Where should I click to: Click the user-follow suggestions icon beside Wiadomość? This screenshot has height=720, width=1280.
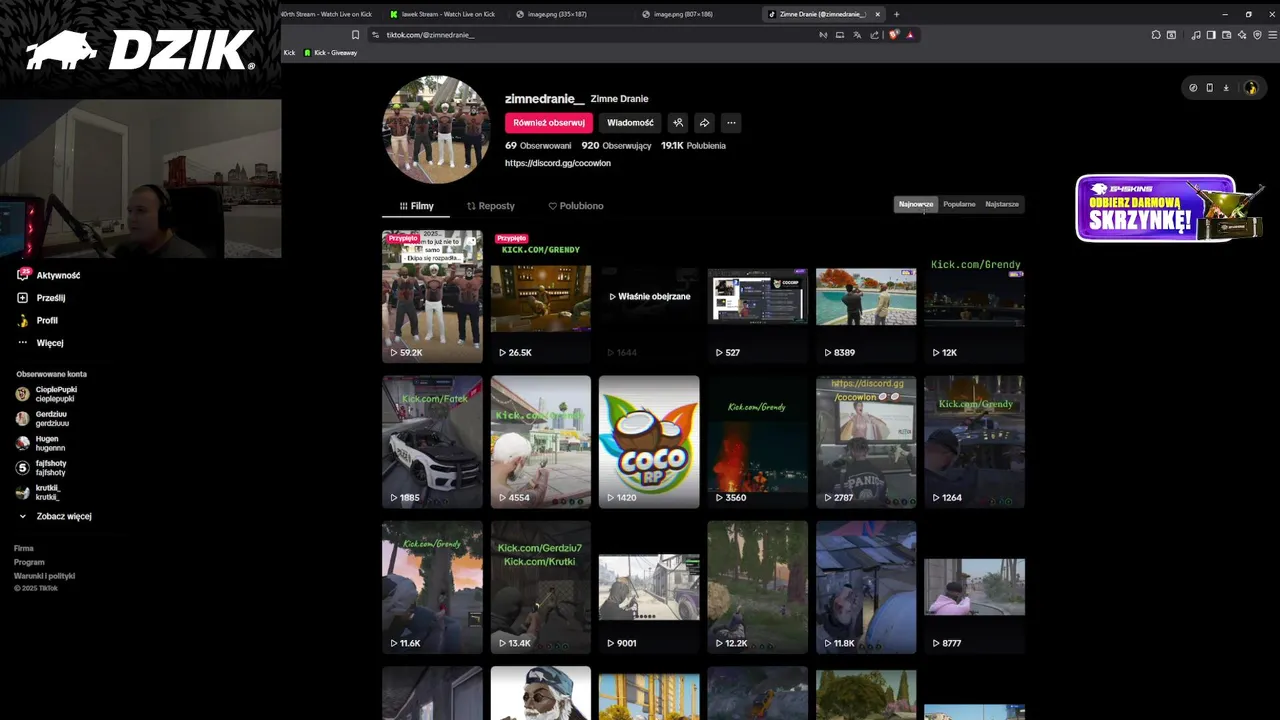coord(678,123)
